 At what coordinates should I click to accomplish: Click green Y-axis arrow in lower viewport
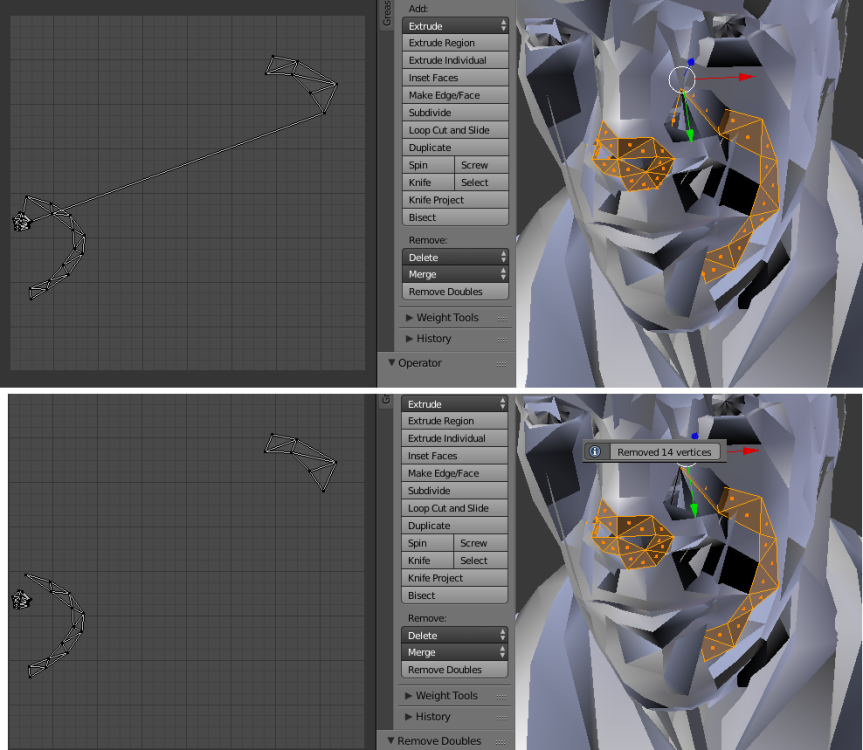click(693, 509)
